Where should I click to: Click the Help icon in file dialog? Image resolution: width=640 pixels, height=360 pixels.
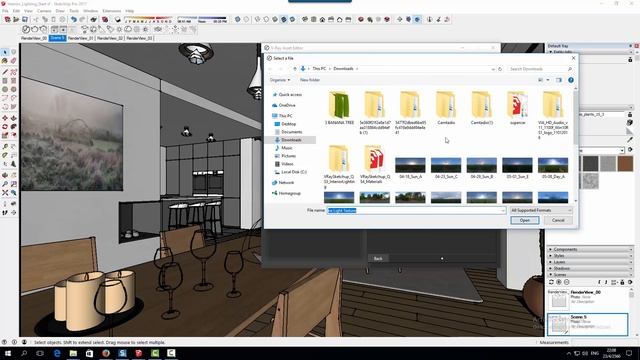coord(571,80)
